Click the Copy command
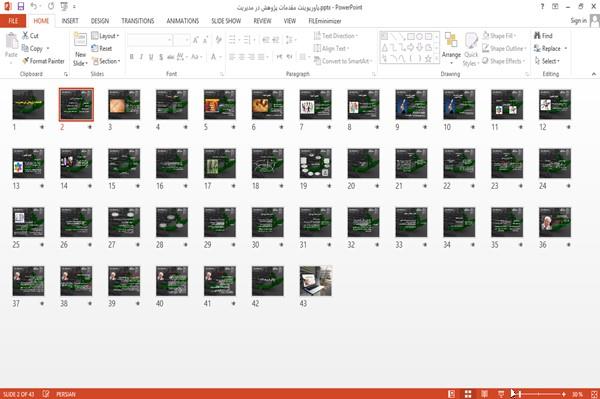 coord(33,48)
